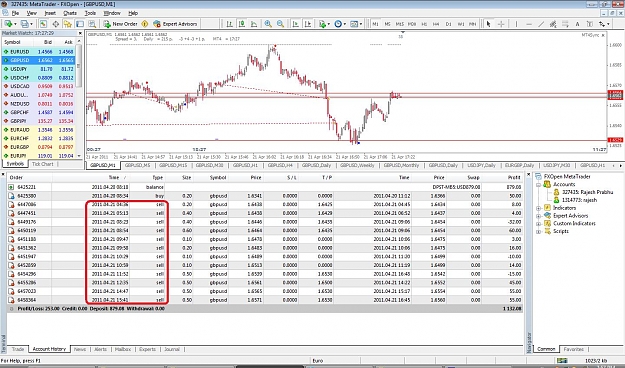Toggle the Expert Advisors button
Screen dimensions: 625x368
click(175, 24)
